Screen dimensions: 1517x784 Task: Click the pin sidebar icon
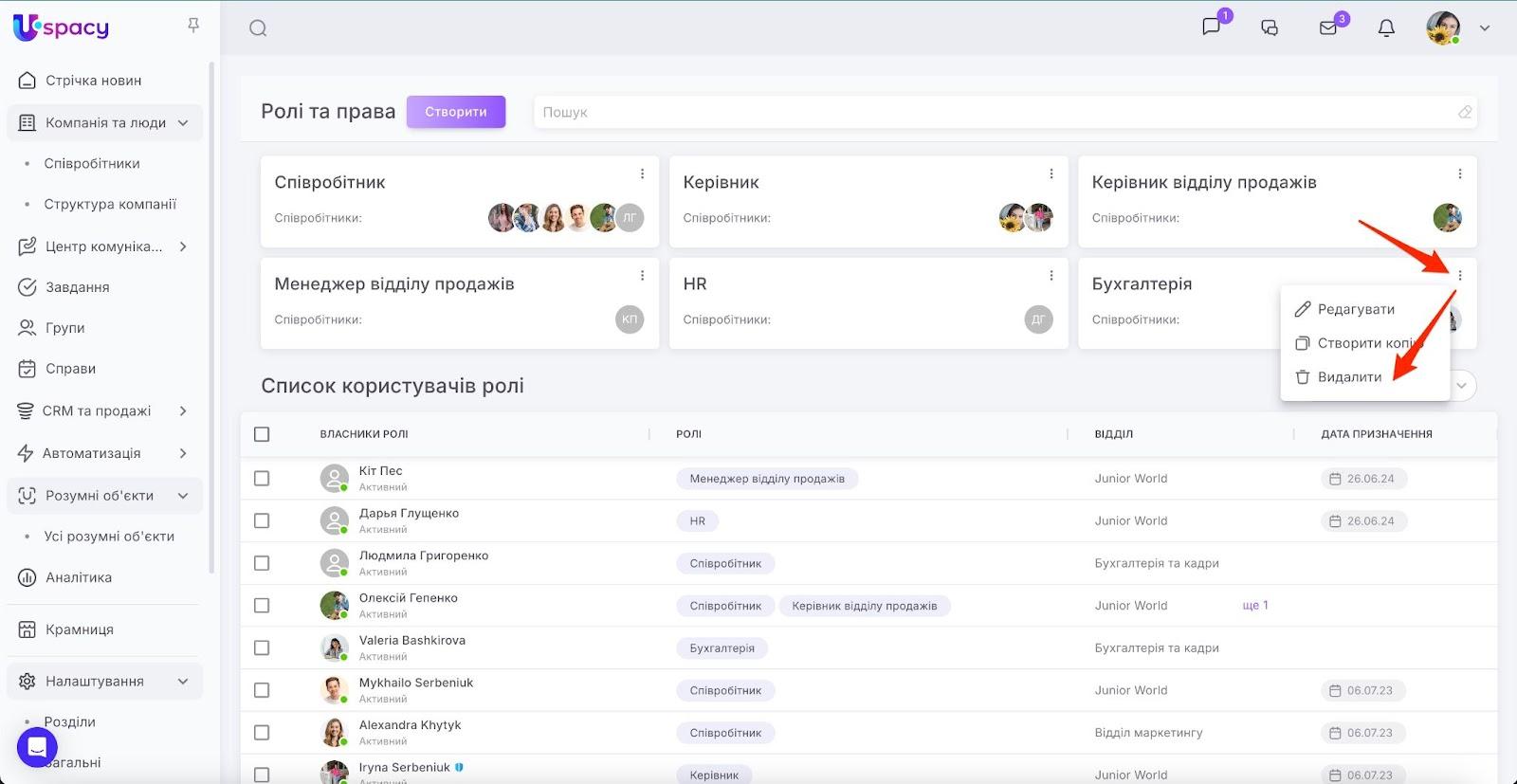pos(193,26)
